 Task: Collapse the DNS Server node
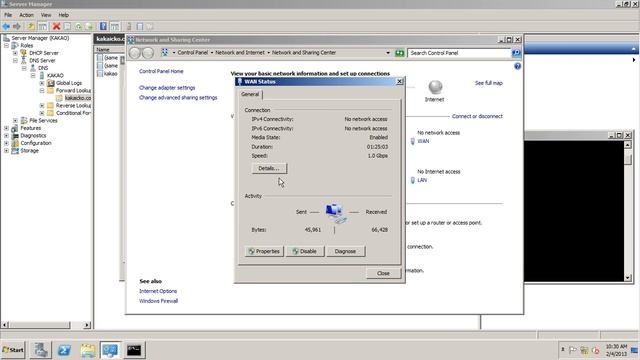click(15, 60)
